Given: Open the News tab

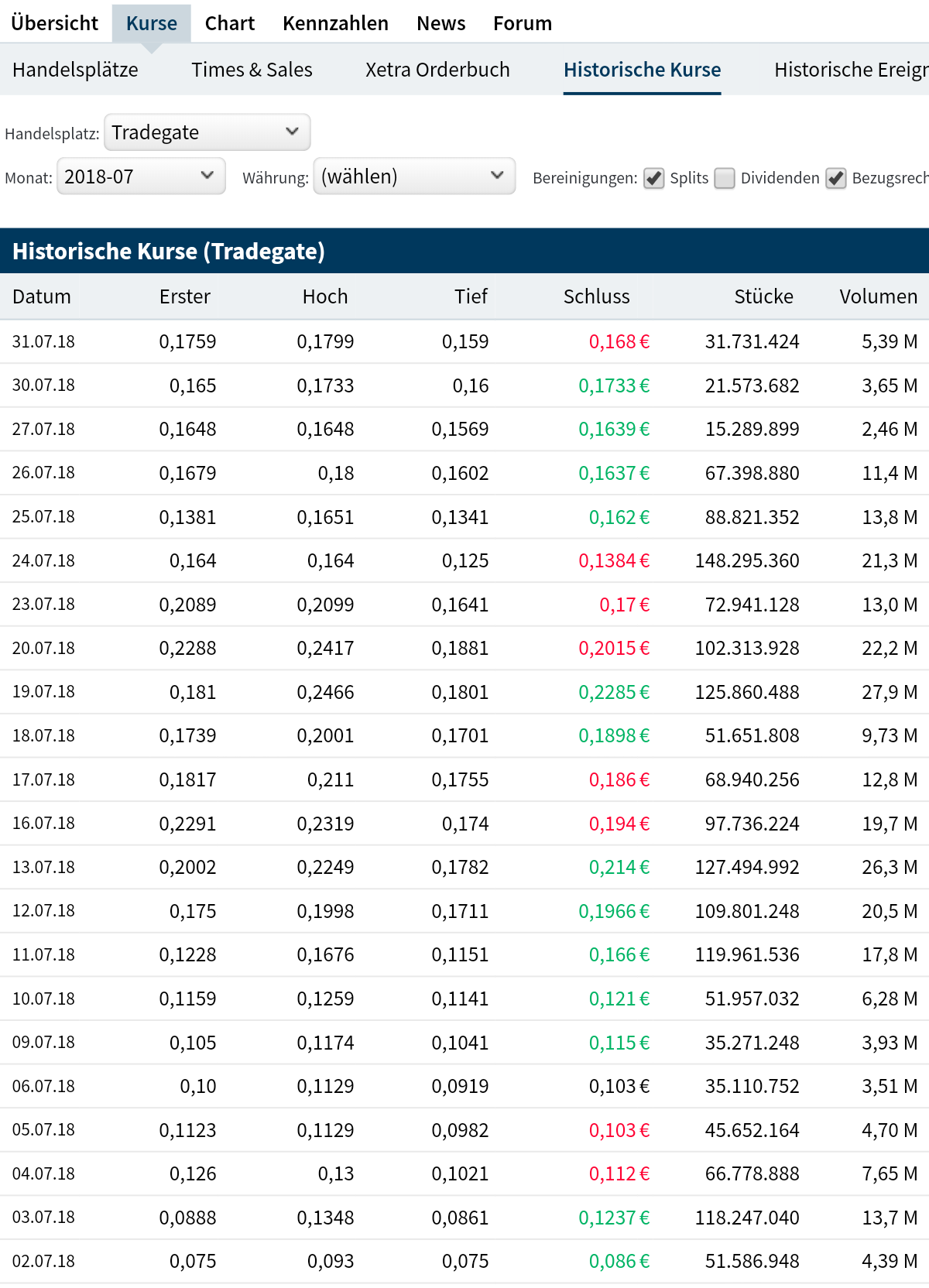Looking at the screenshot, I should [x=441, y=23].
